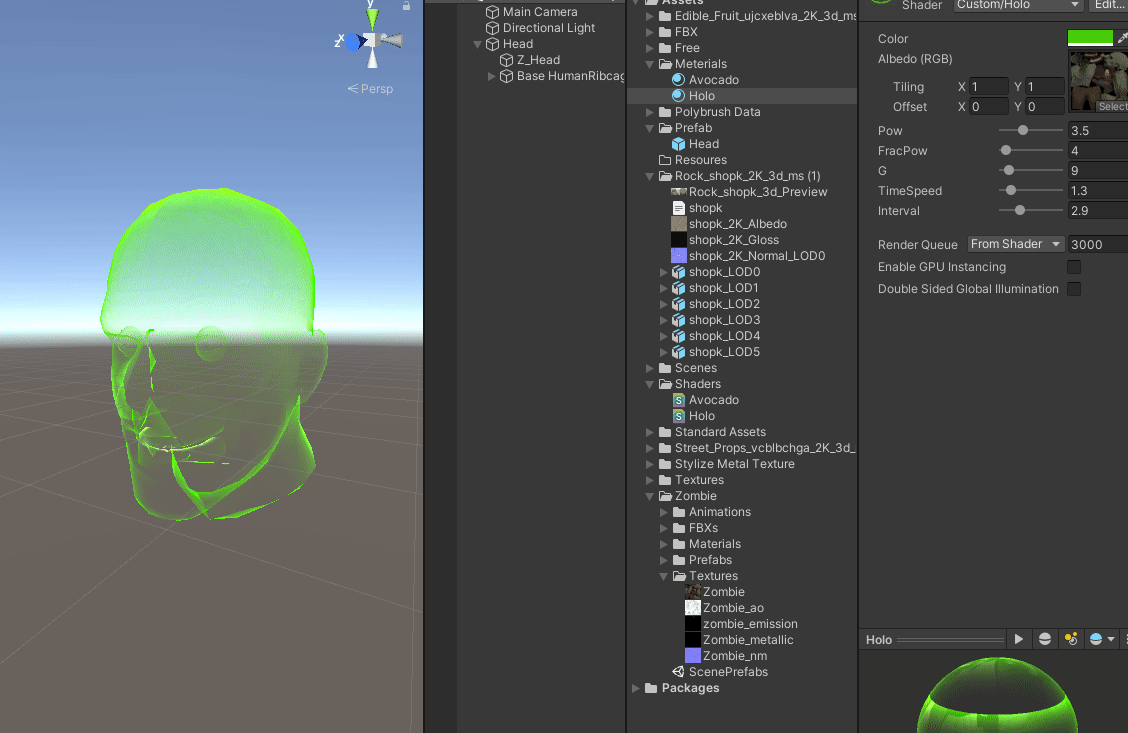Screen dimensions: 1128x733
Task: Collapse the Zombie Textures subfolder
Action: 664,576
